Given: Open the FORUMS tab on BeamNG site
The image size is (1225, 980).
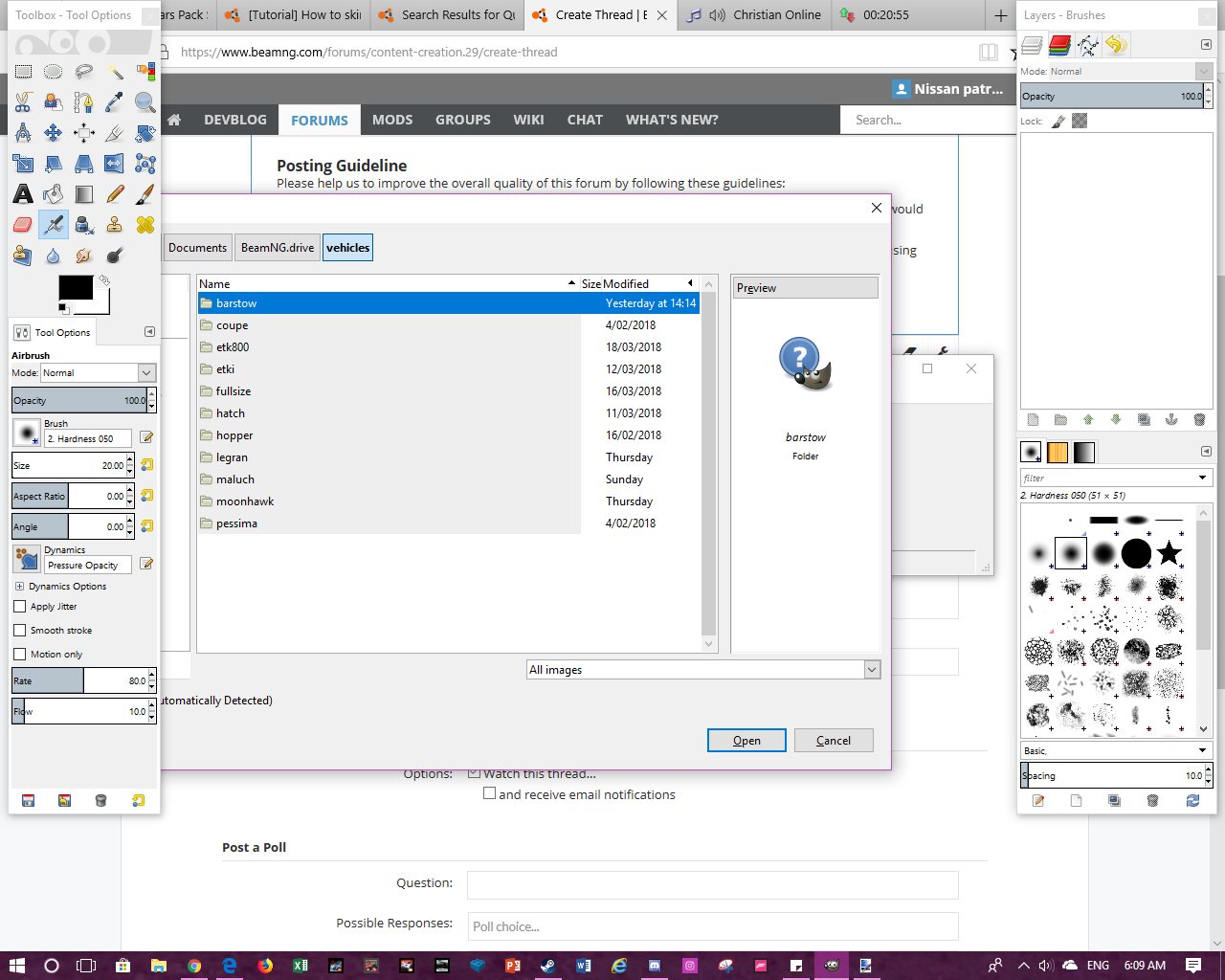Looking at the screenshot, I should tap(320, 120).
